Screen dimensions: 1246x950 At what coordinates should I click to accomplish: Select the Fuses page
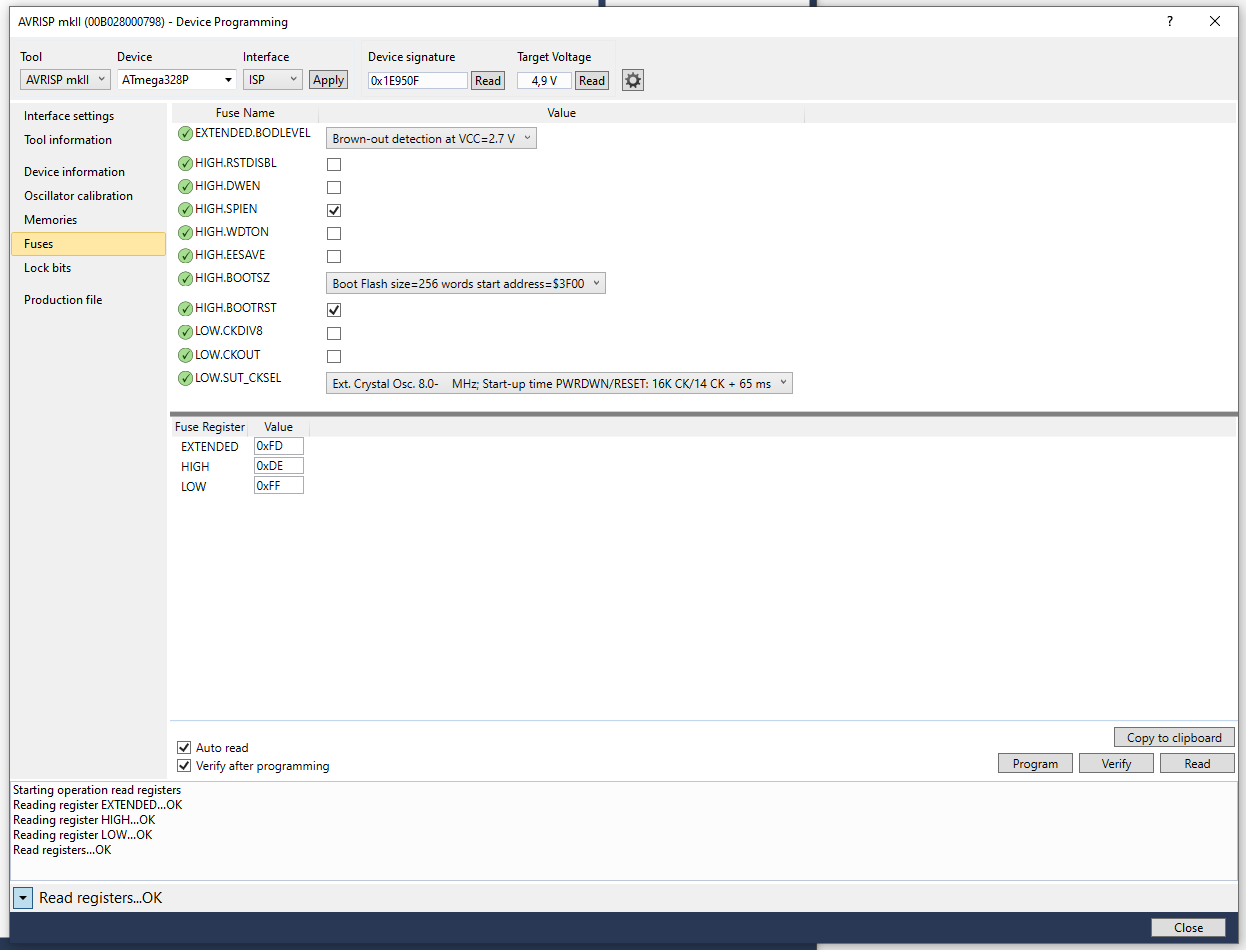(x=88, y=244)
